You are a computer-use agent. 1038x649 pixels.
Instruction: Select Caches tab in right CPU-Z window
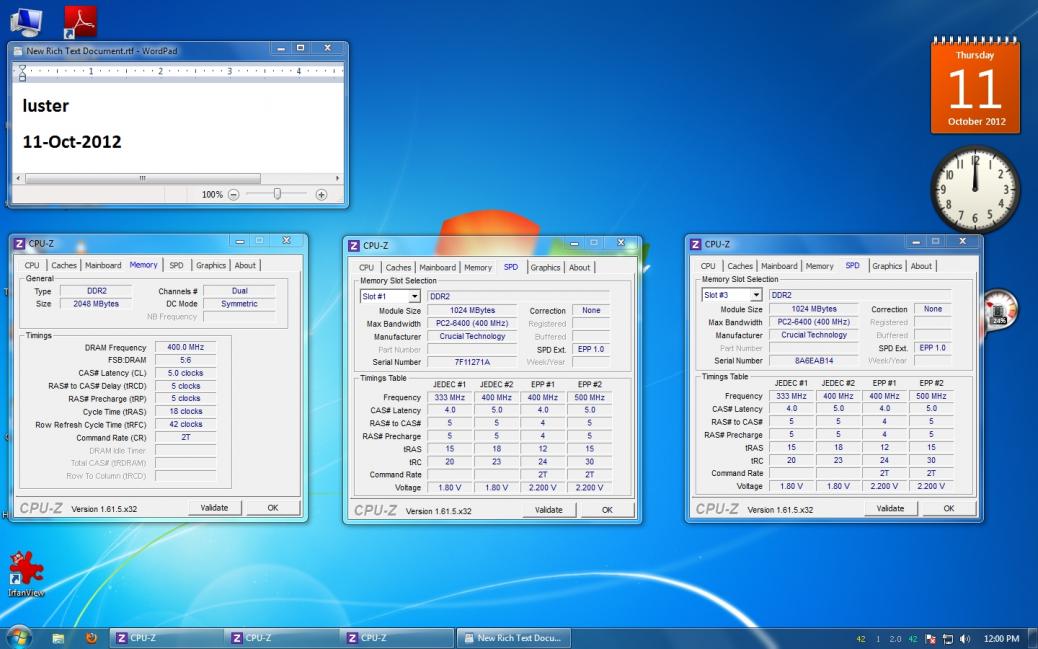740,266
